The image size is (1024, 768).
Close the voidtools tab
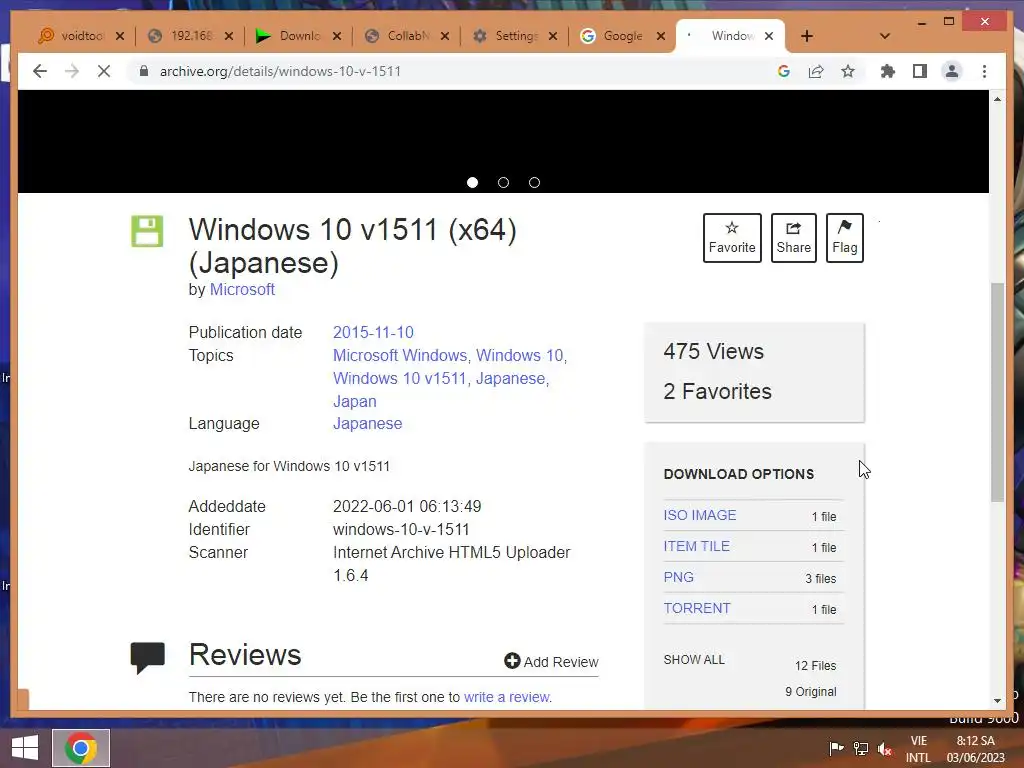pyautogui.click(x=120, y=36)
